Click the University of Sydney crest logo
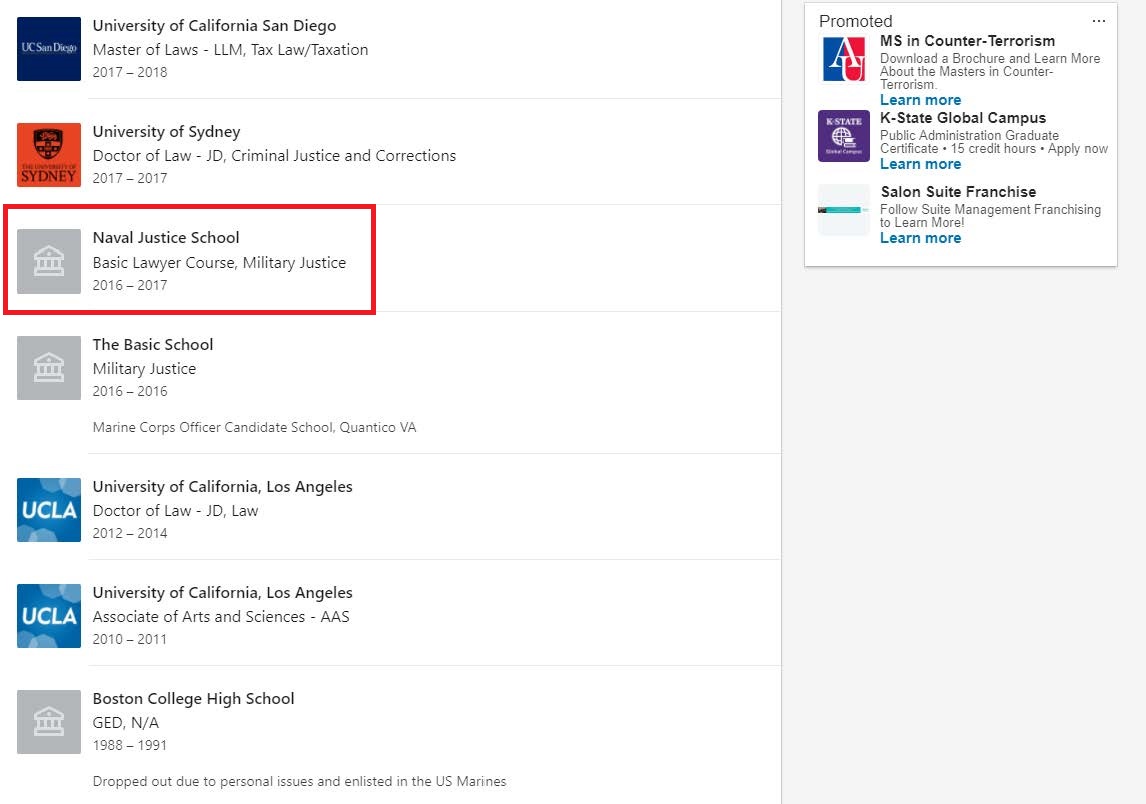This screenshot has height=804, width=1146. 49,155
